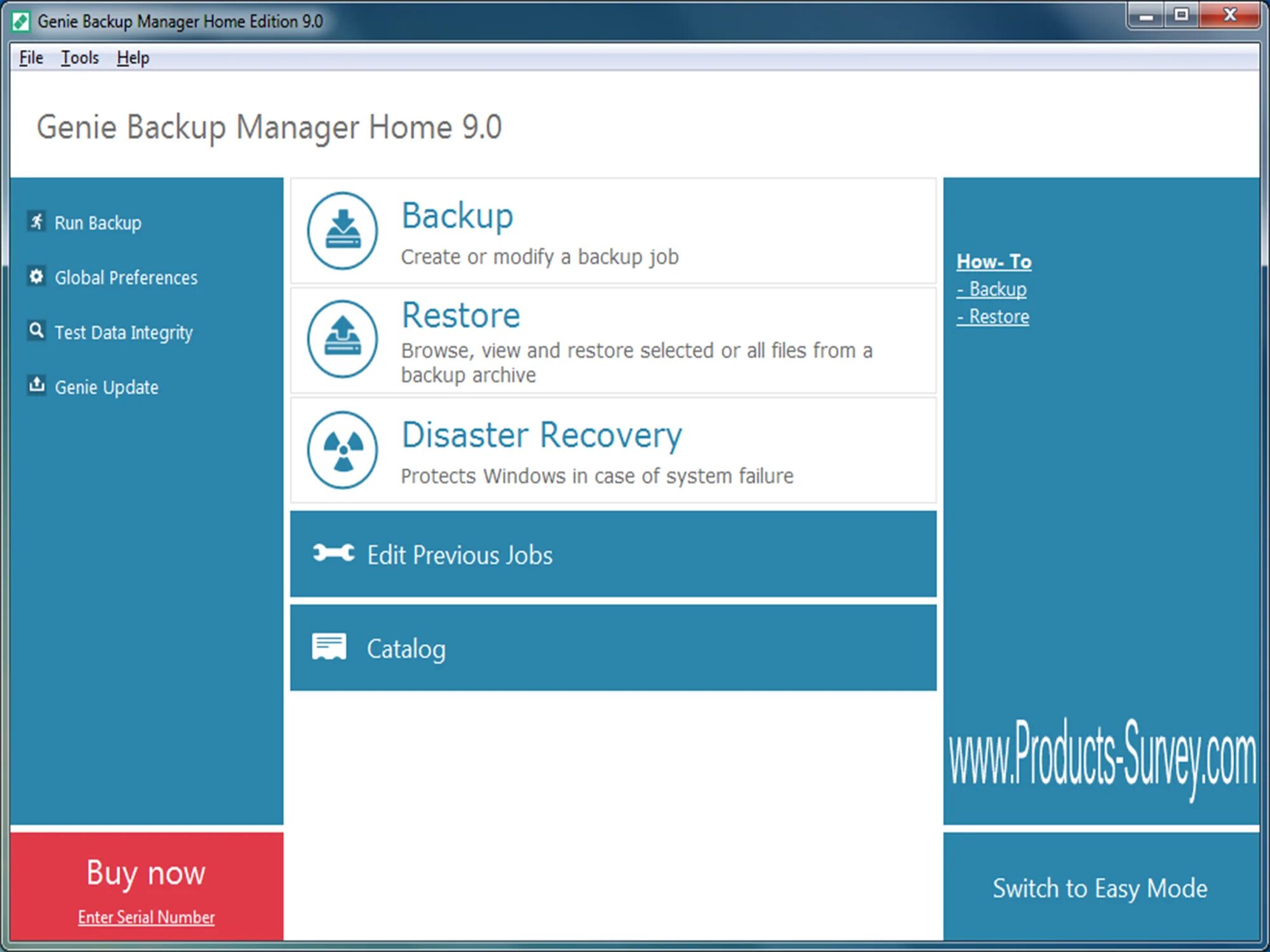1270x952 pixels.
Task: Click the Genie Update upload icon
Action: point(37,385)
